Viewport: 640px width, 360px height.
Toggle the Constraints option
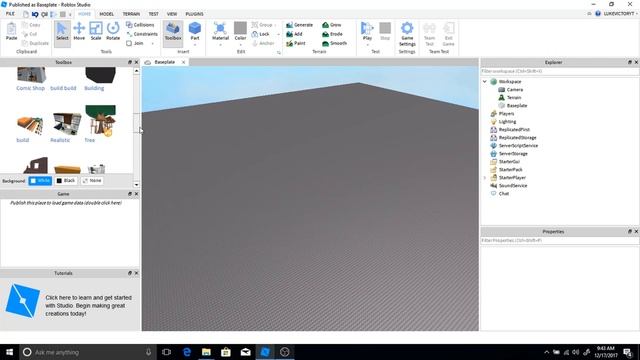pyautogui.click(x=142, y=34)
